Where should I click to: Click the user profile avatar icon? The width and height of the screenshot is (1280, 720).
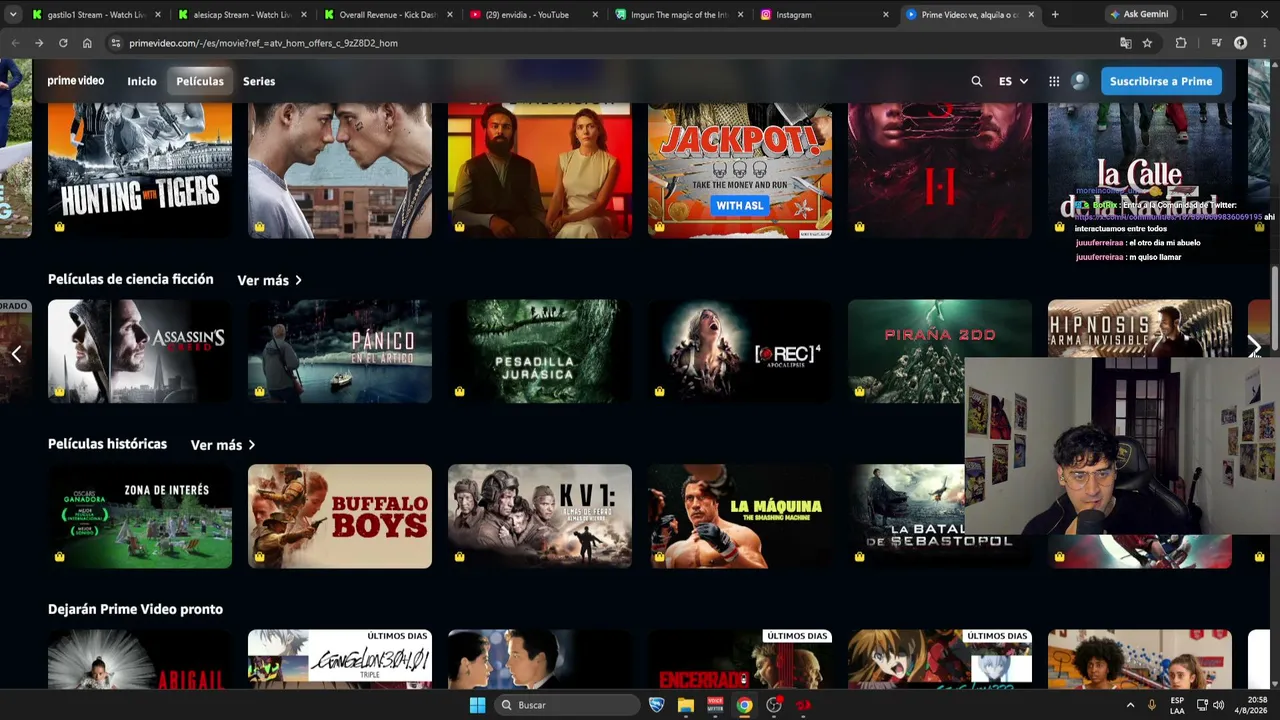tap(1079, 81)
